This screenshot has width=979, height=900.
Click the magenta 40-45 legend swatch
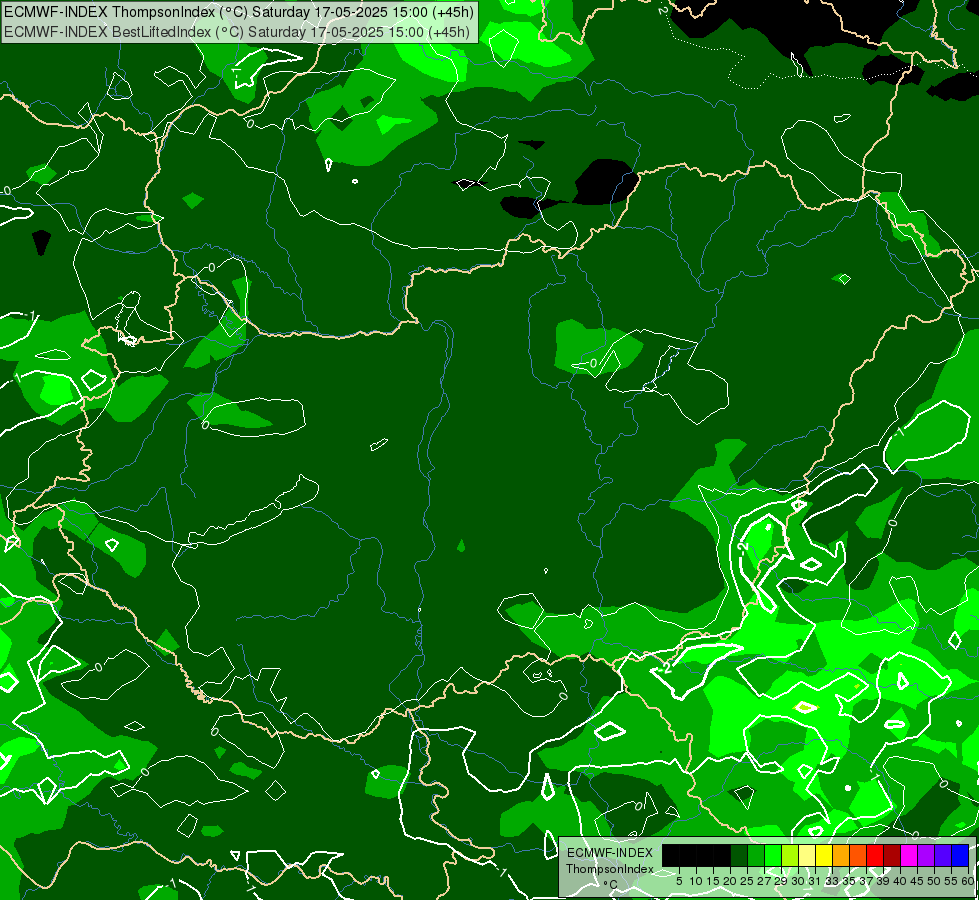click(909, 855)
